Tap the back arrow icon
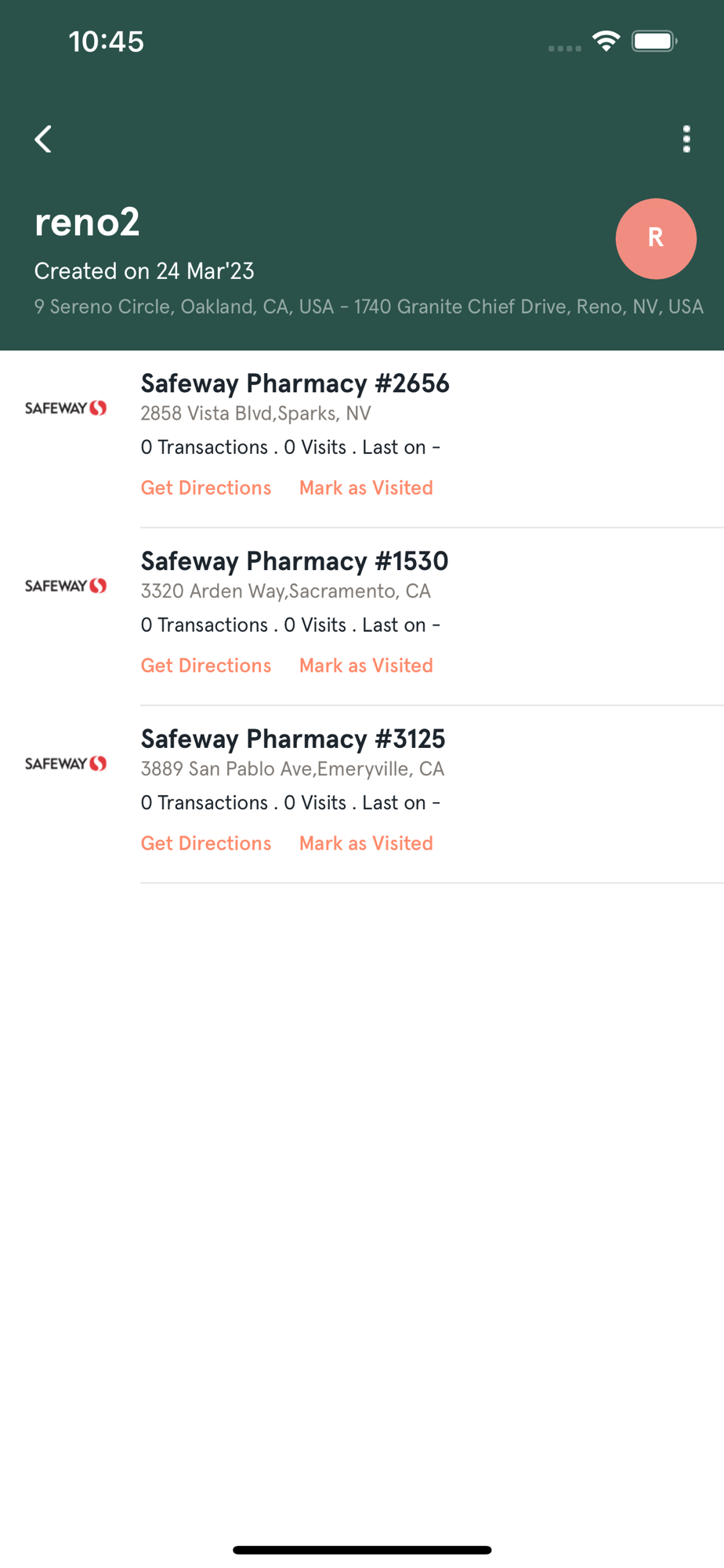This screenshot has height=1568, width=724. pyautogui.click(x=44, y=140)
